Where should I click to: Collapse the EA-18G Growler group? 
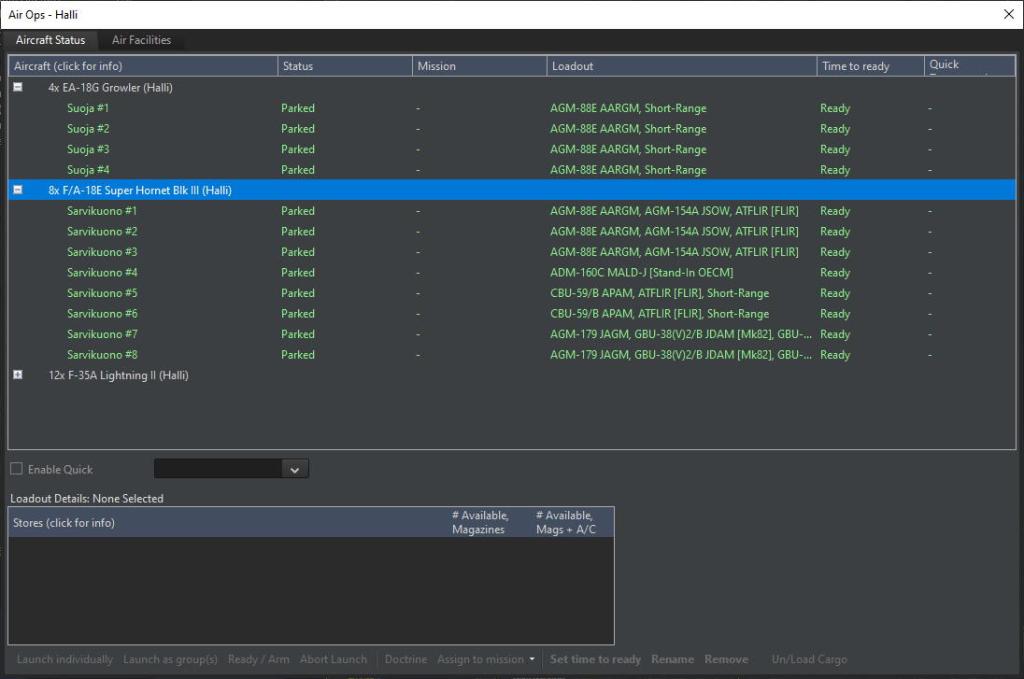pyautogui.click(x=18, y=88)
